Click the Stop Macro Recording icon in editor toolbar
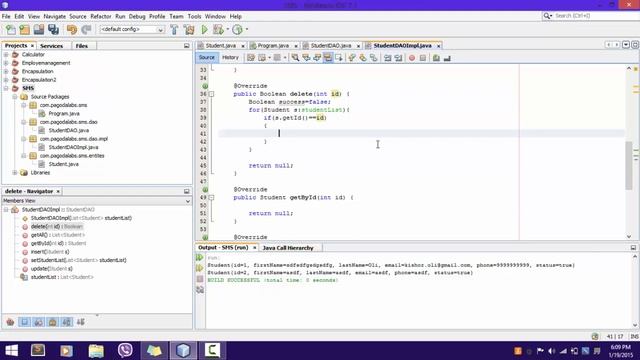This screenshot has width=640, height=360. [x=423, y=58]
